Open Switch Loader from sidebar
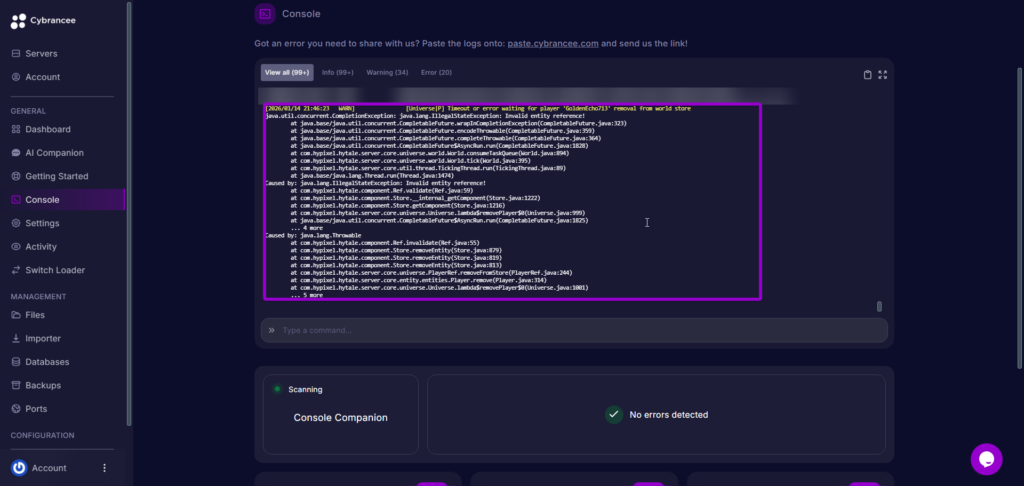This screenshot has height=486, width=1024. [x=54, y=270]
